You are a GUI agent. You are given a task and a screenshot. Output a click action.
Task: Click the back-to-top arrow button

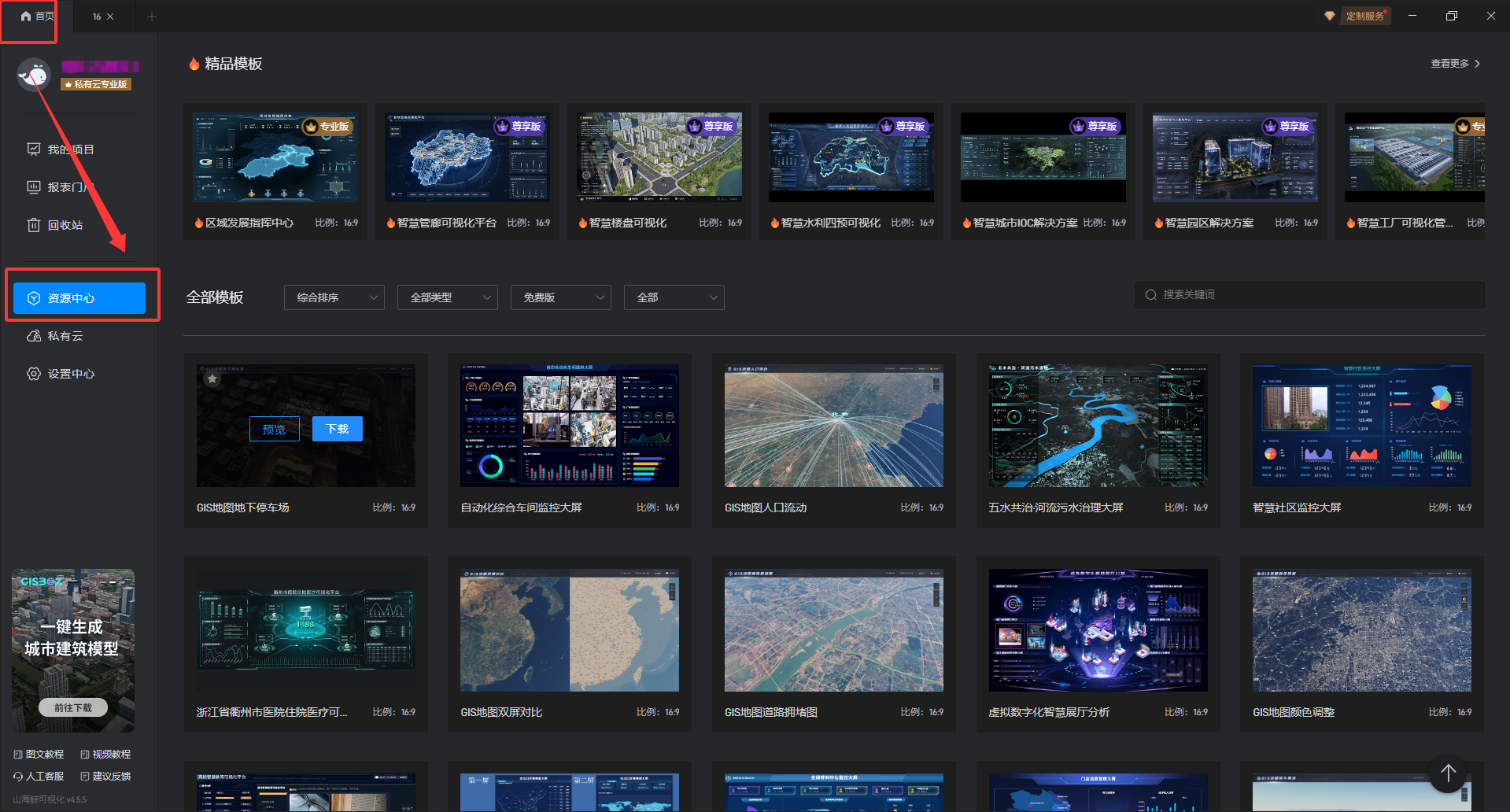coord(1448,773)
